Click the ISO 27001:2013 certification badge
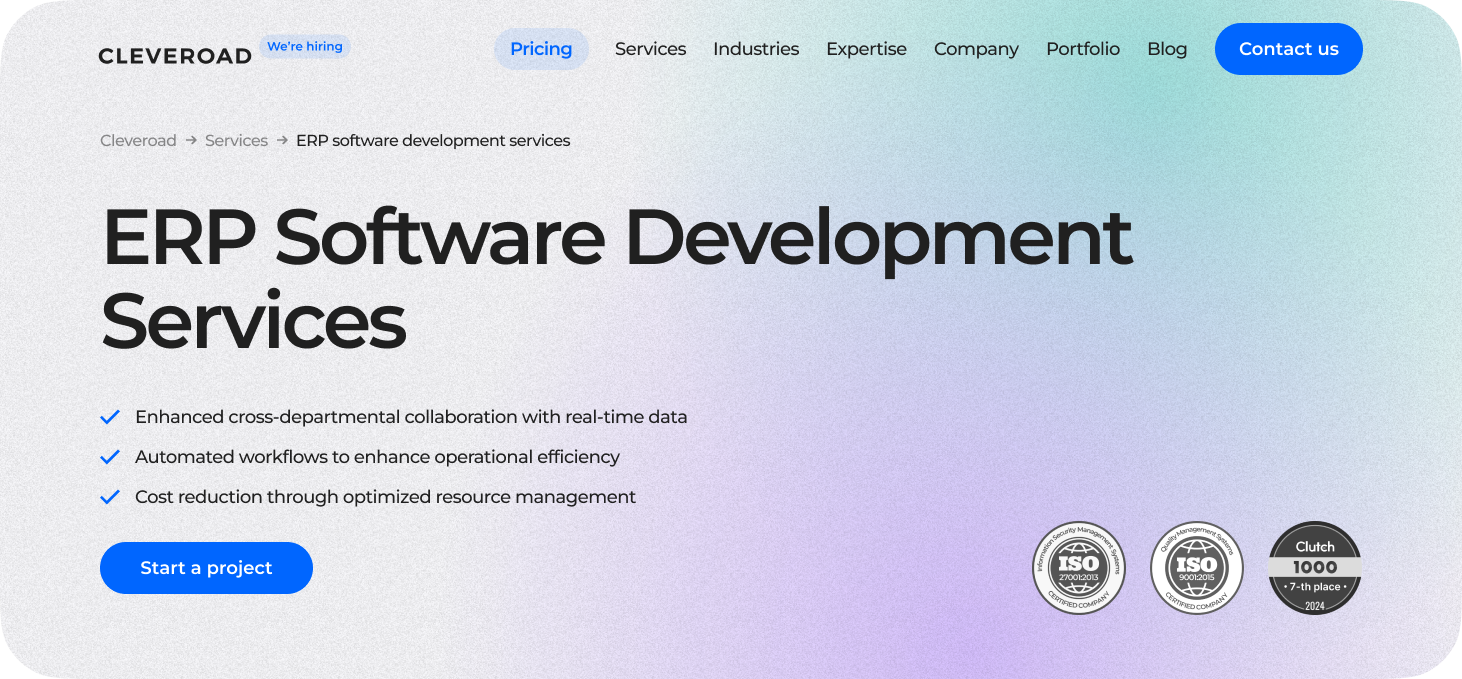 click(1078, 567)
